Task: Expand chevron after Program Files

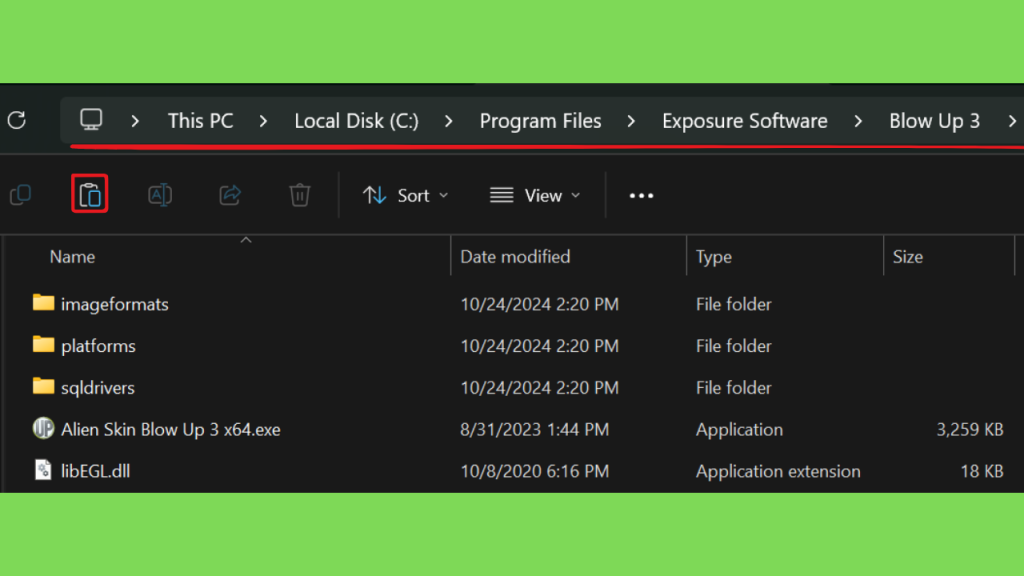Action: [x=631, y=121]
